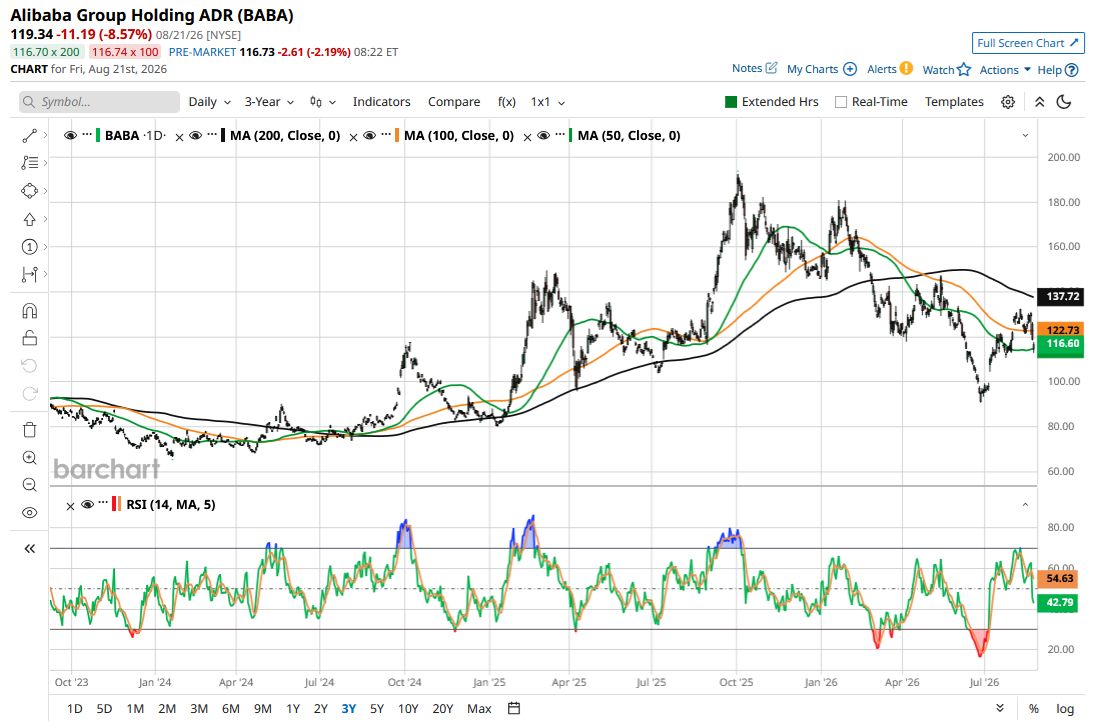
Task: Select the 1D time range
Action: [74, 709]
